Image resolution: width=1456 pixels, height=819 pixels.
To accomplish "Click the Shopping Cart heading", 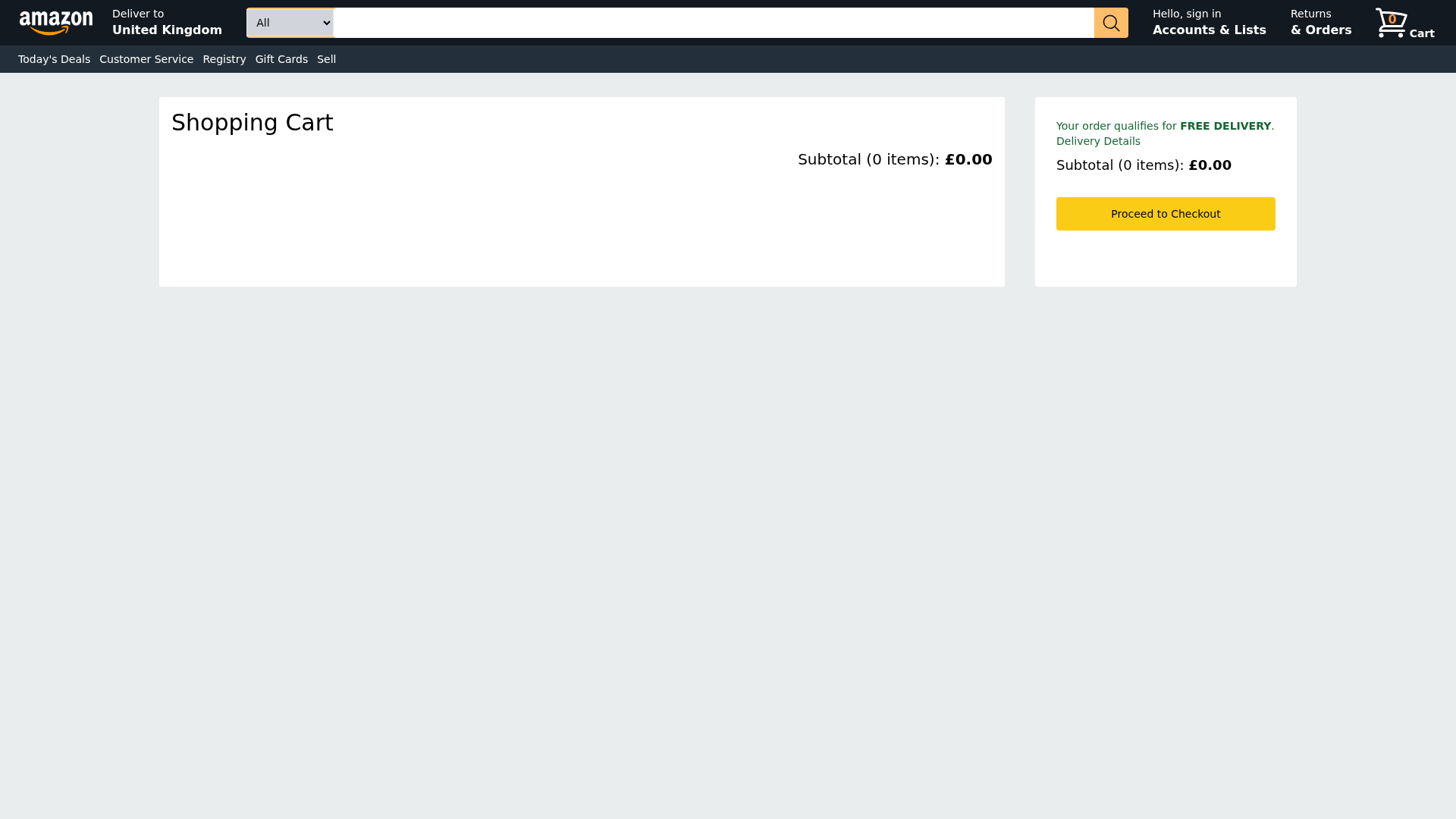I will (253, 122).
